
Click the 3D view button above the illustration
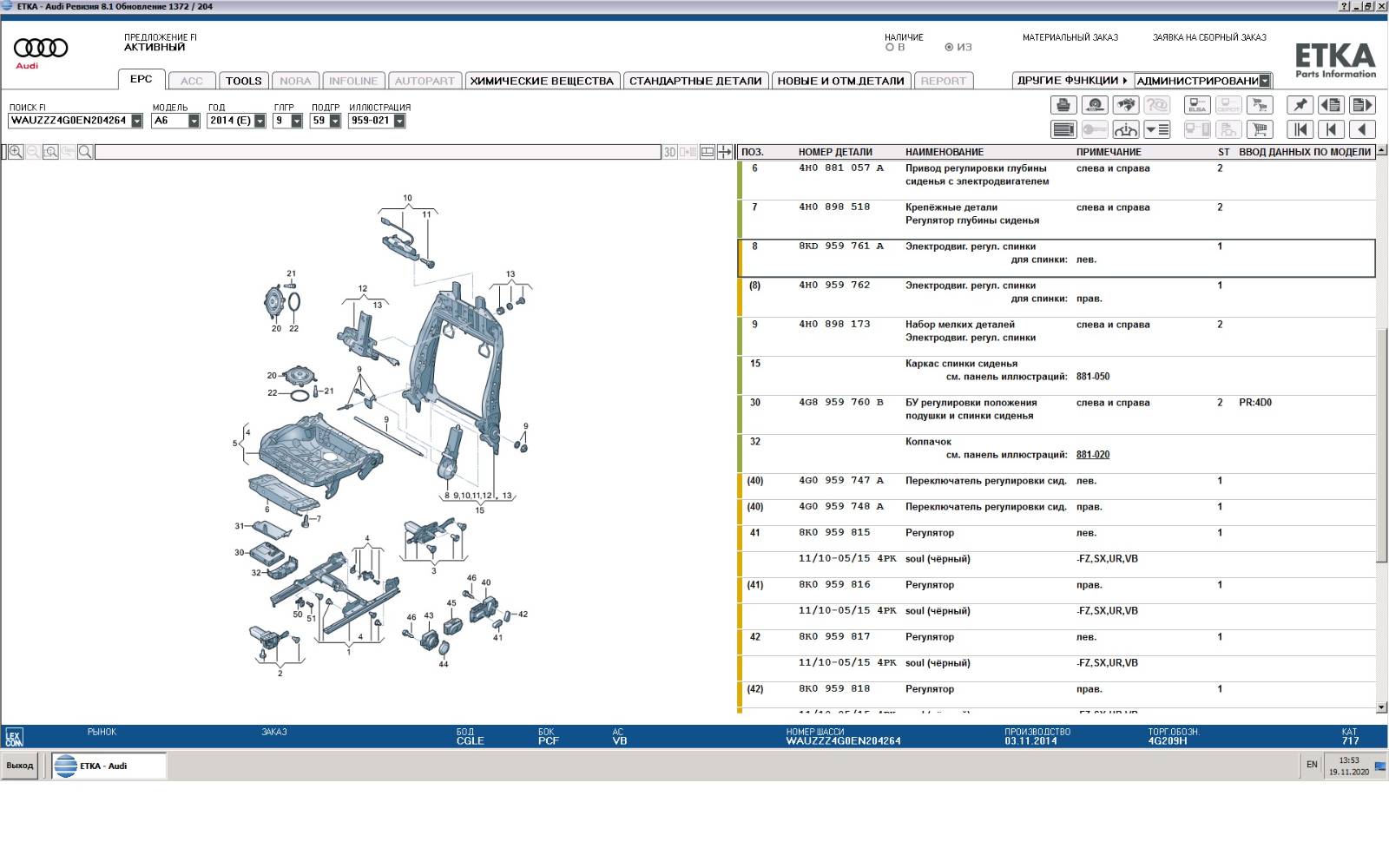(x=670, y=152)
